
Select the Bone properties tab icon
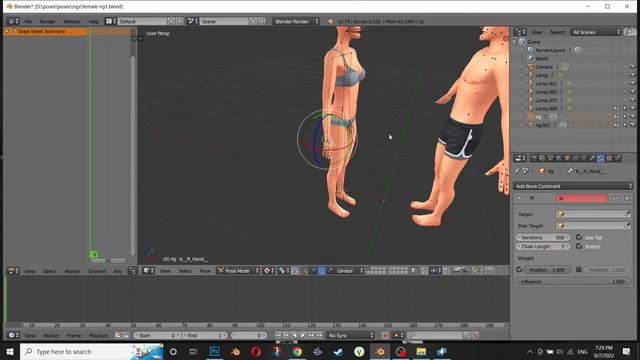pos(592,158)
